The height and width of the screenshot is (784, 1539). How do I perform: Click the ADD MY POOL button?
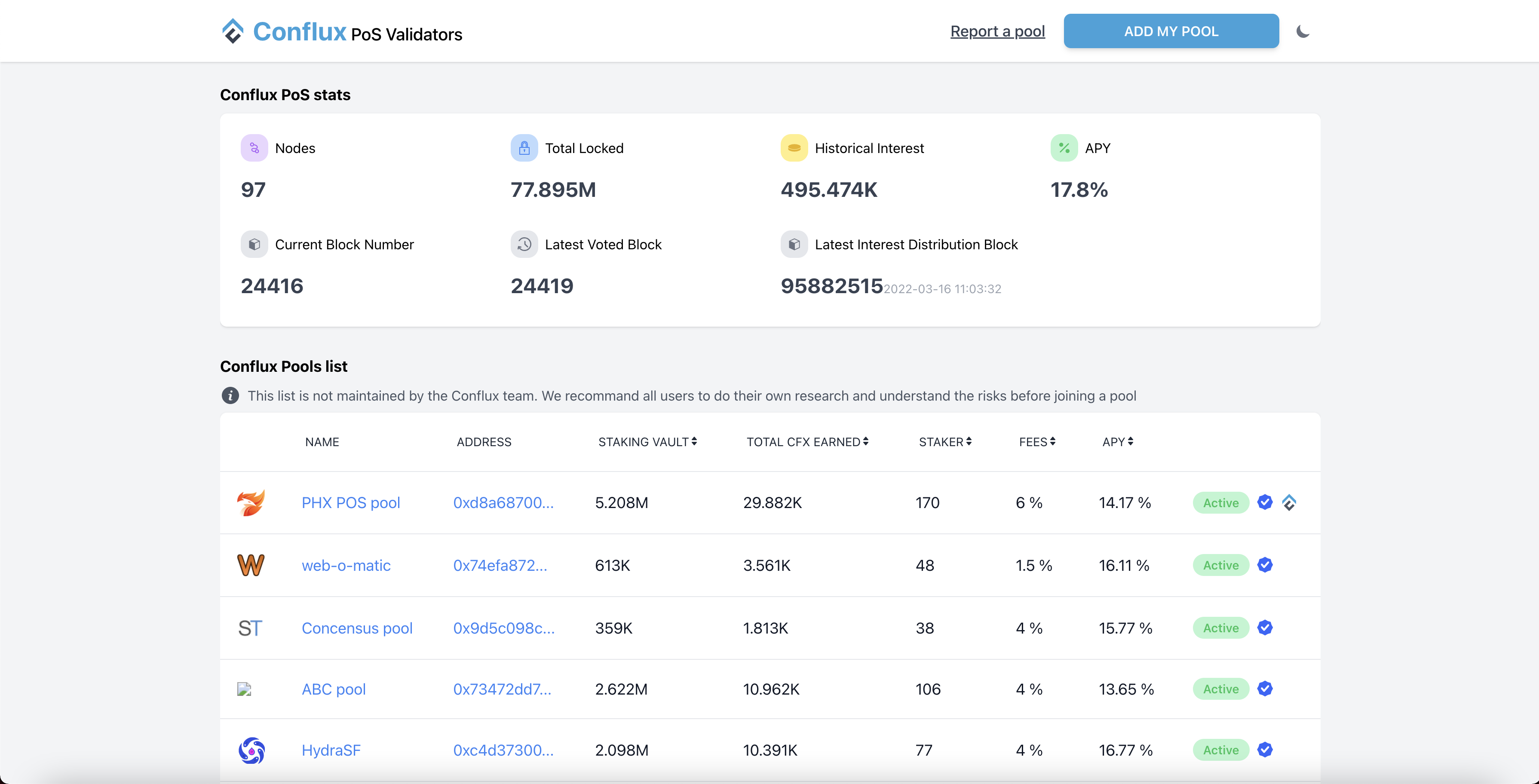coord(1171,31)
